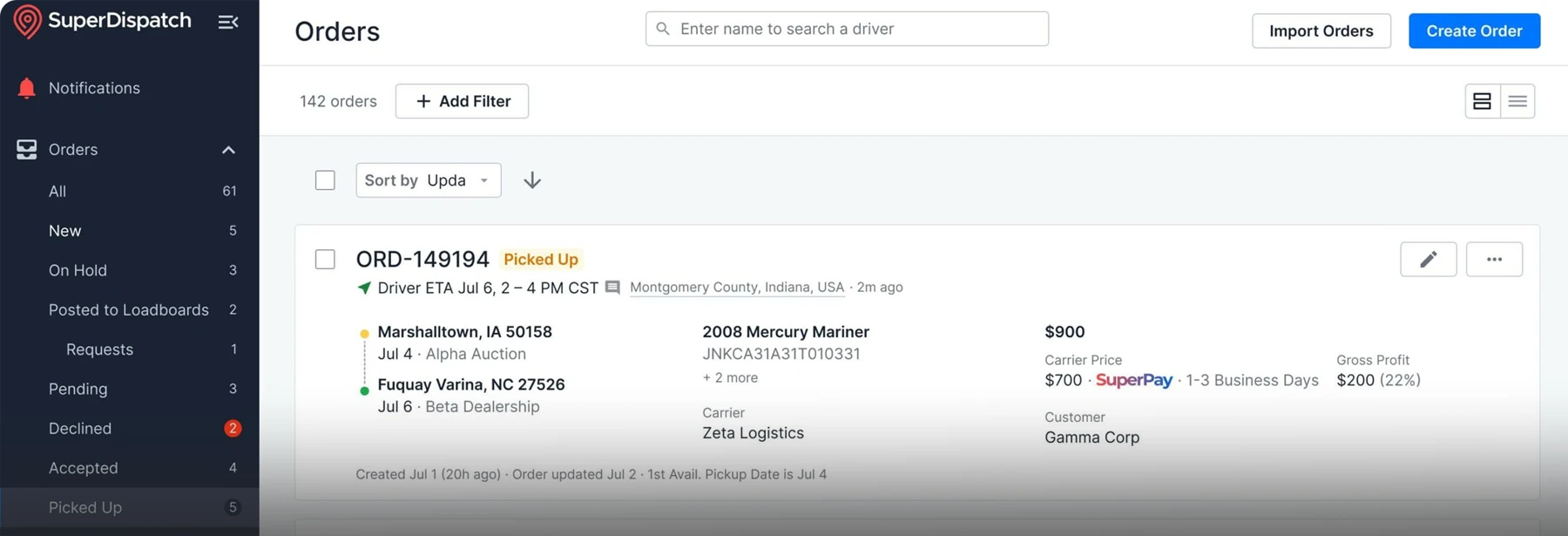Collapse the Orders sidebar section
The width and height of the screenshot is (1568, 536).
[228, 150]
